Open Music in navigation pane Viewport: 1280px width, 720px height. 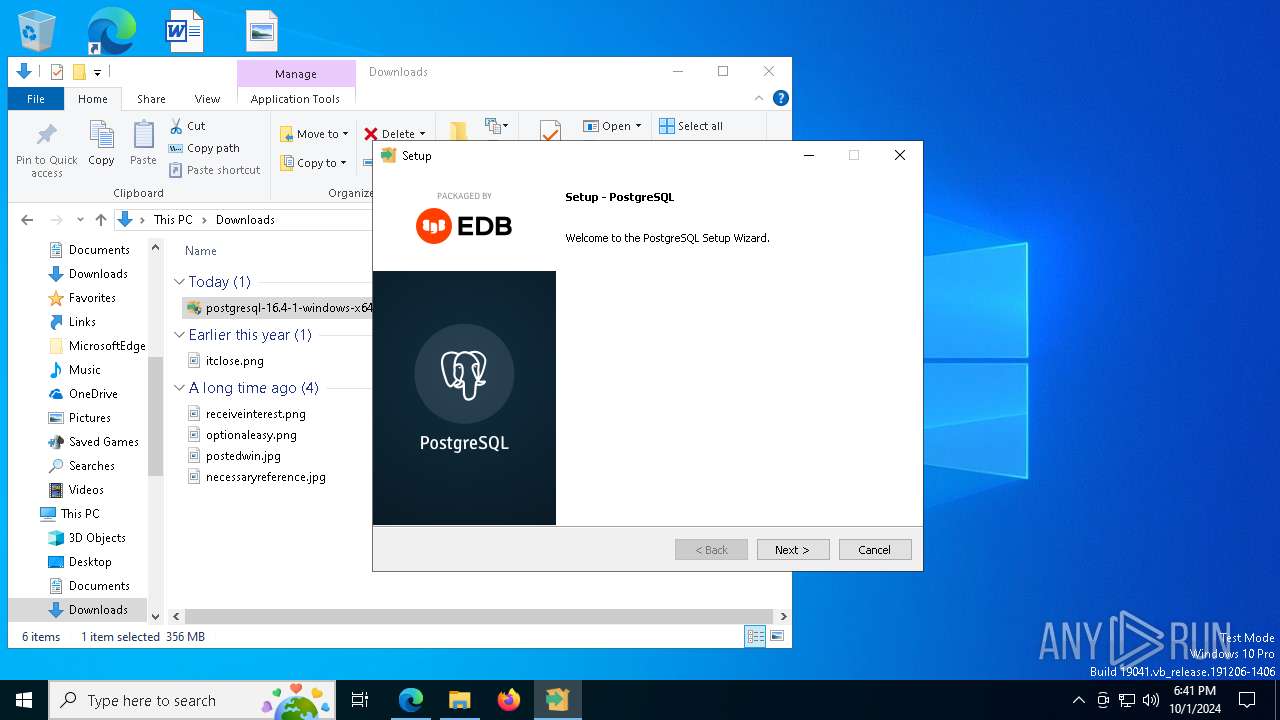pos(84,370)
